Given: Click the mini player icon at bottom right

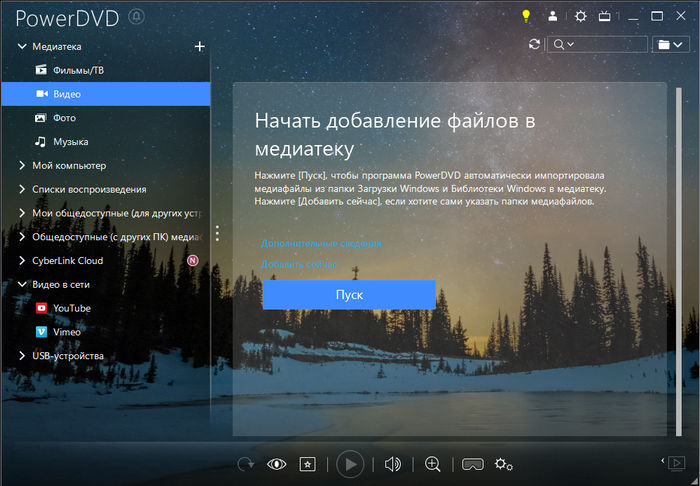Looking at the screenshot, I should pyautogui.click(x=675, y=463).
